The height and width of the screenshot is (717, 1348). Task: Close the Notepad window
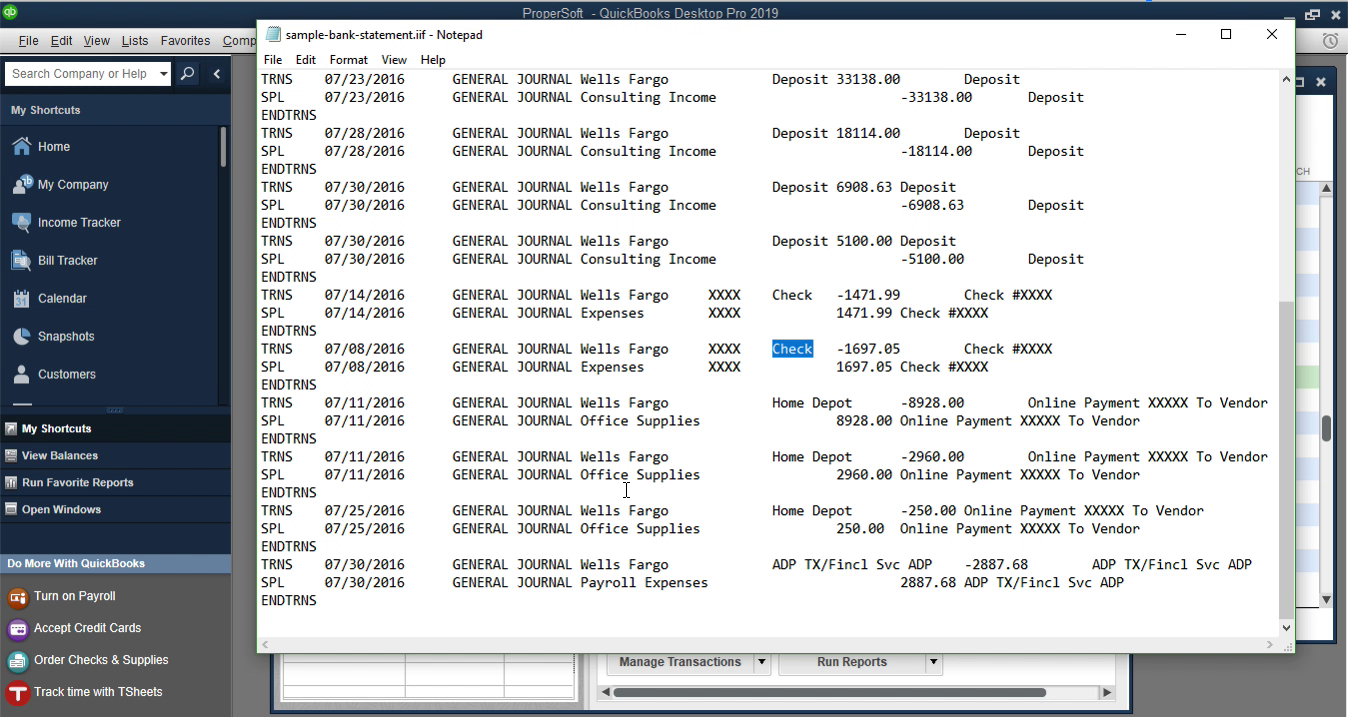point(1272,34)
